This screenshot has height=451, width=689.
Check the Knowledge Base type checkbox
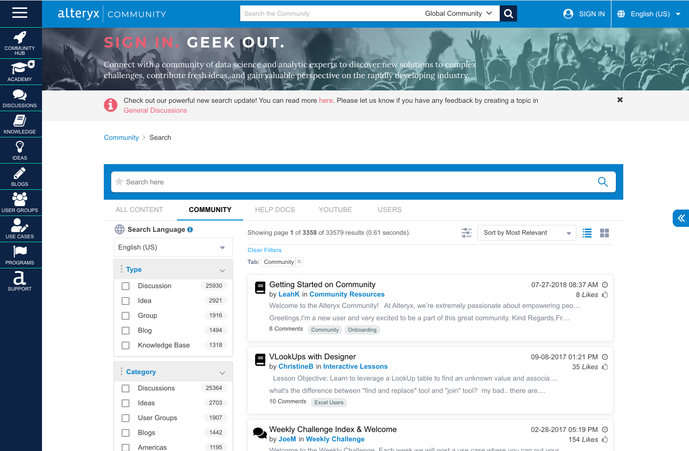click(x=126, y=346)
